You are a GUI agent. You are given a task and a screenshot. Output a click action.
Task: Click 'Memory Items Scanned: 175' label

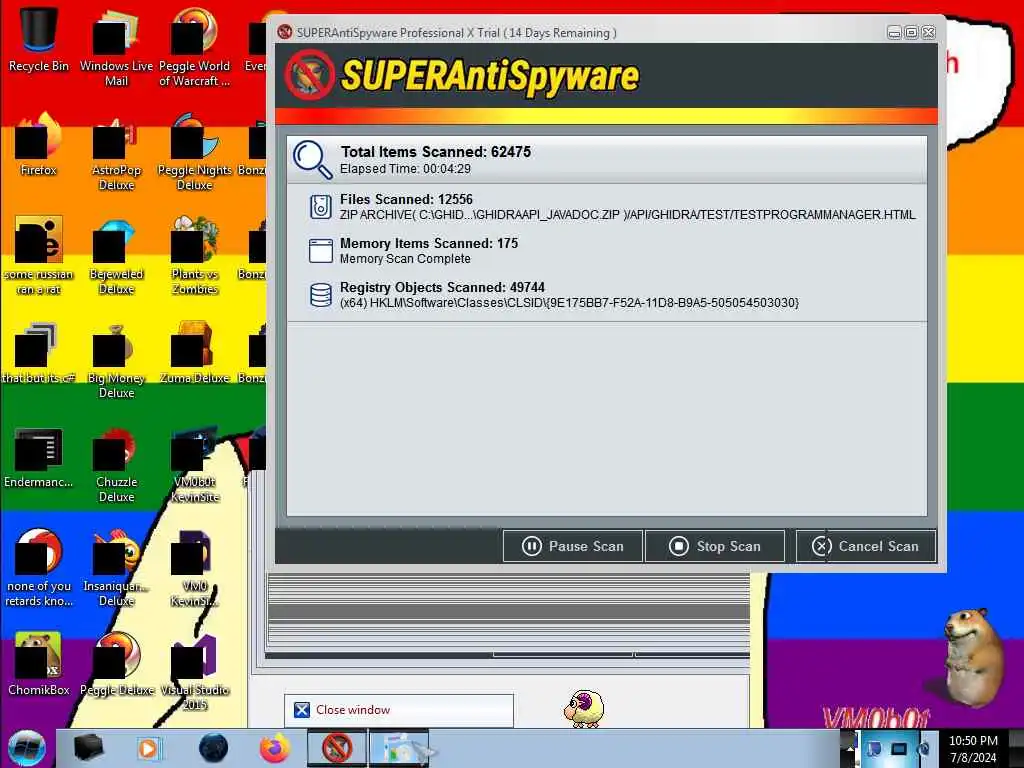click(429, 243)
